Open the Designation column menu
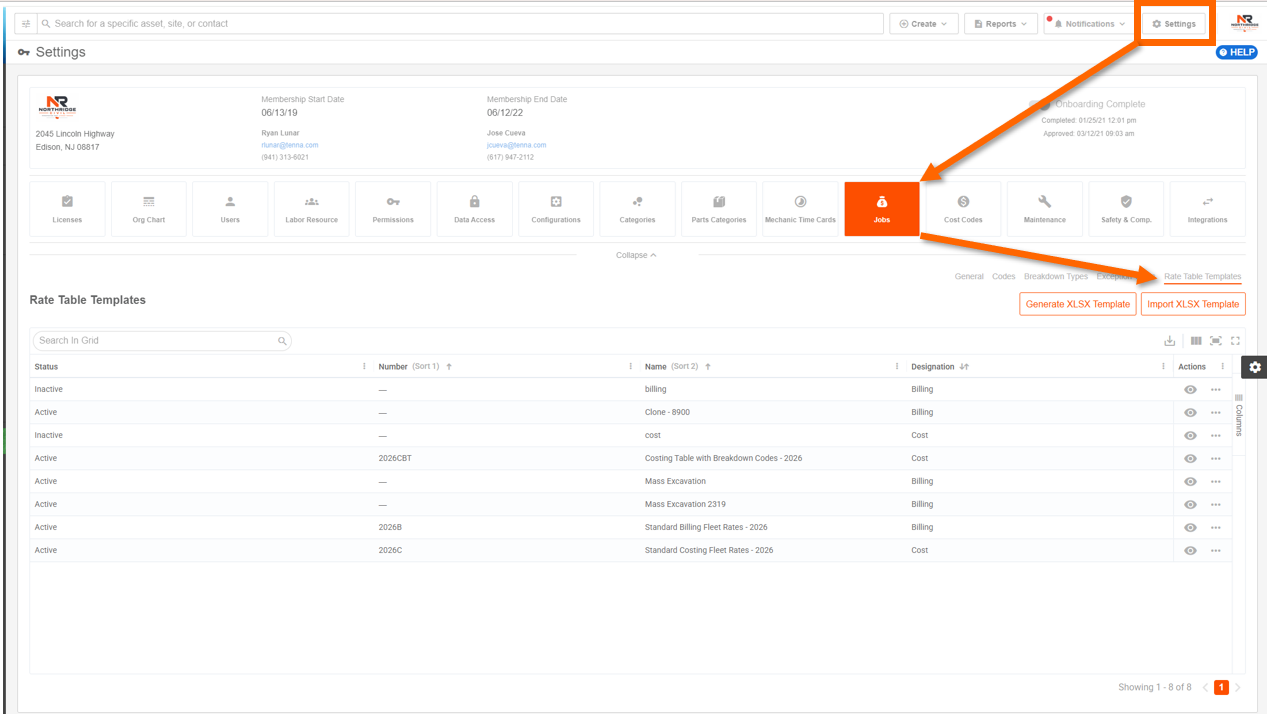The image size is (1267, 714). 1163,367
